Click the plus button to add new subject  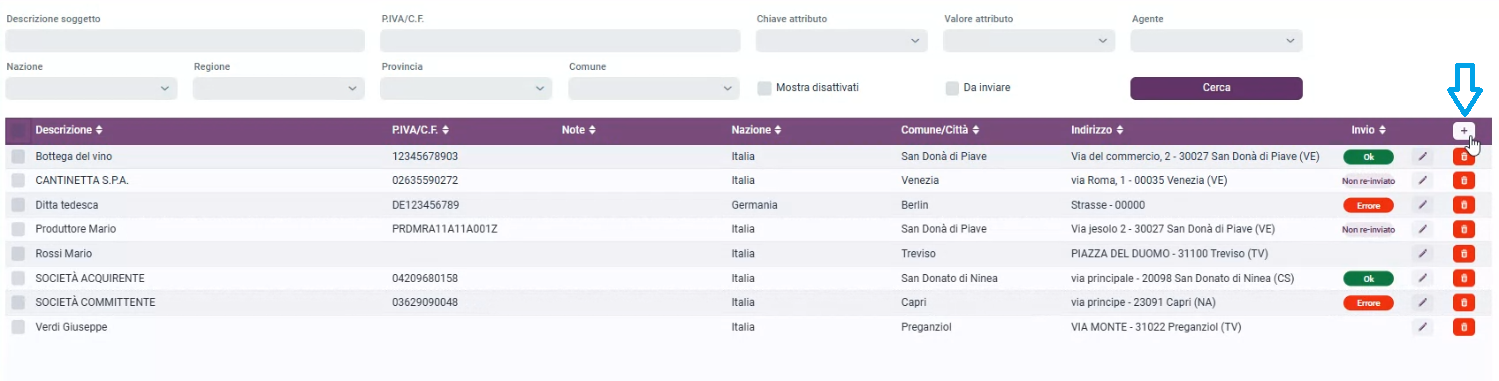tap(1463, 131)
